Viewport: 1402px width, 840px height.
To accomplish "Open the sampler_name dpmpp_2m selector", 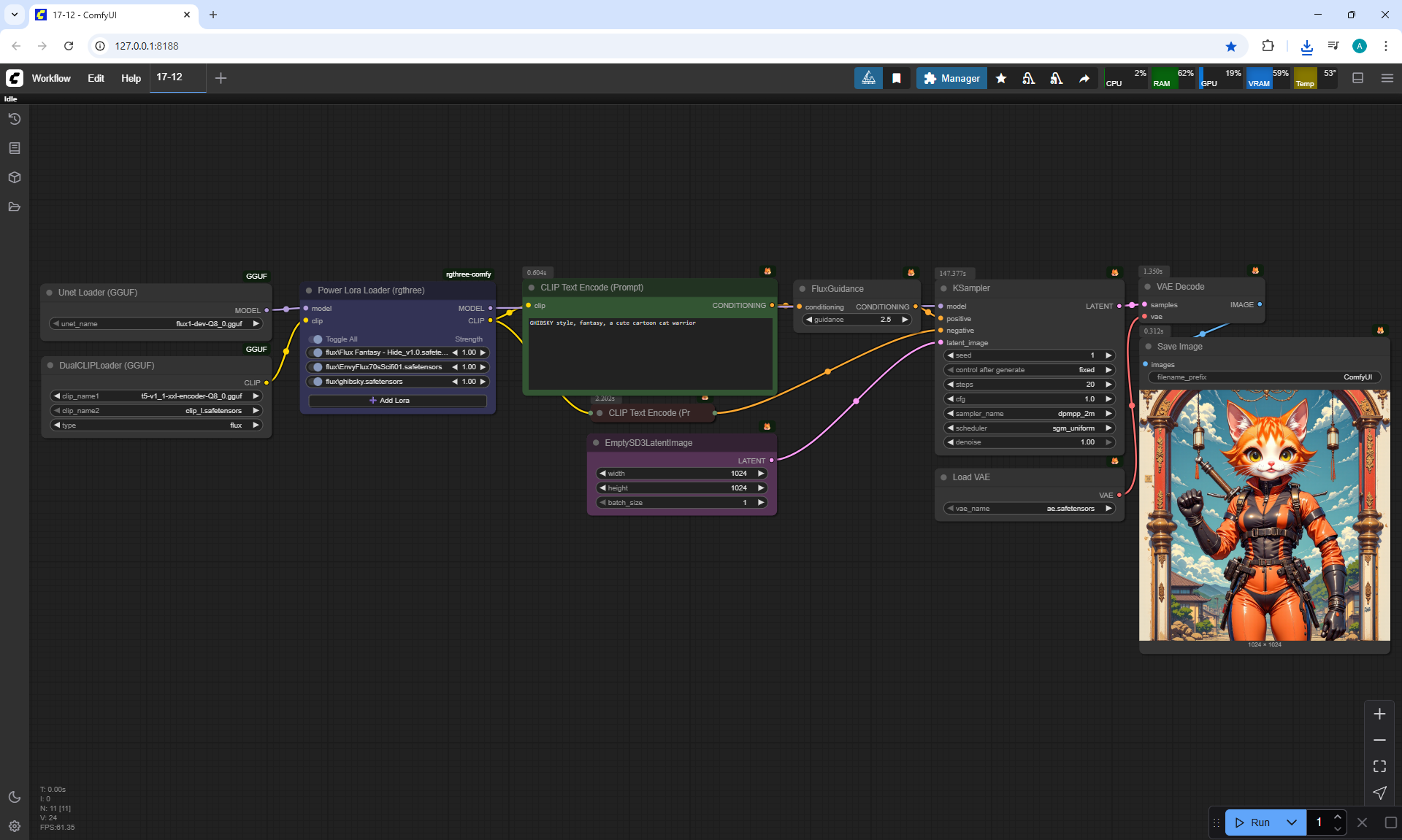I will pos(1030,414).
